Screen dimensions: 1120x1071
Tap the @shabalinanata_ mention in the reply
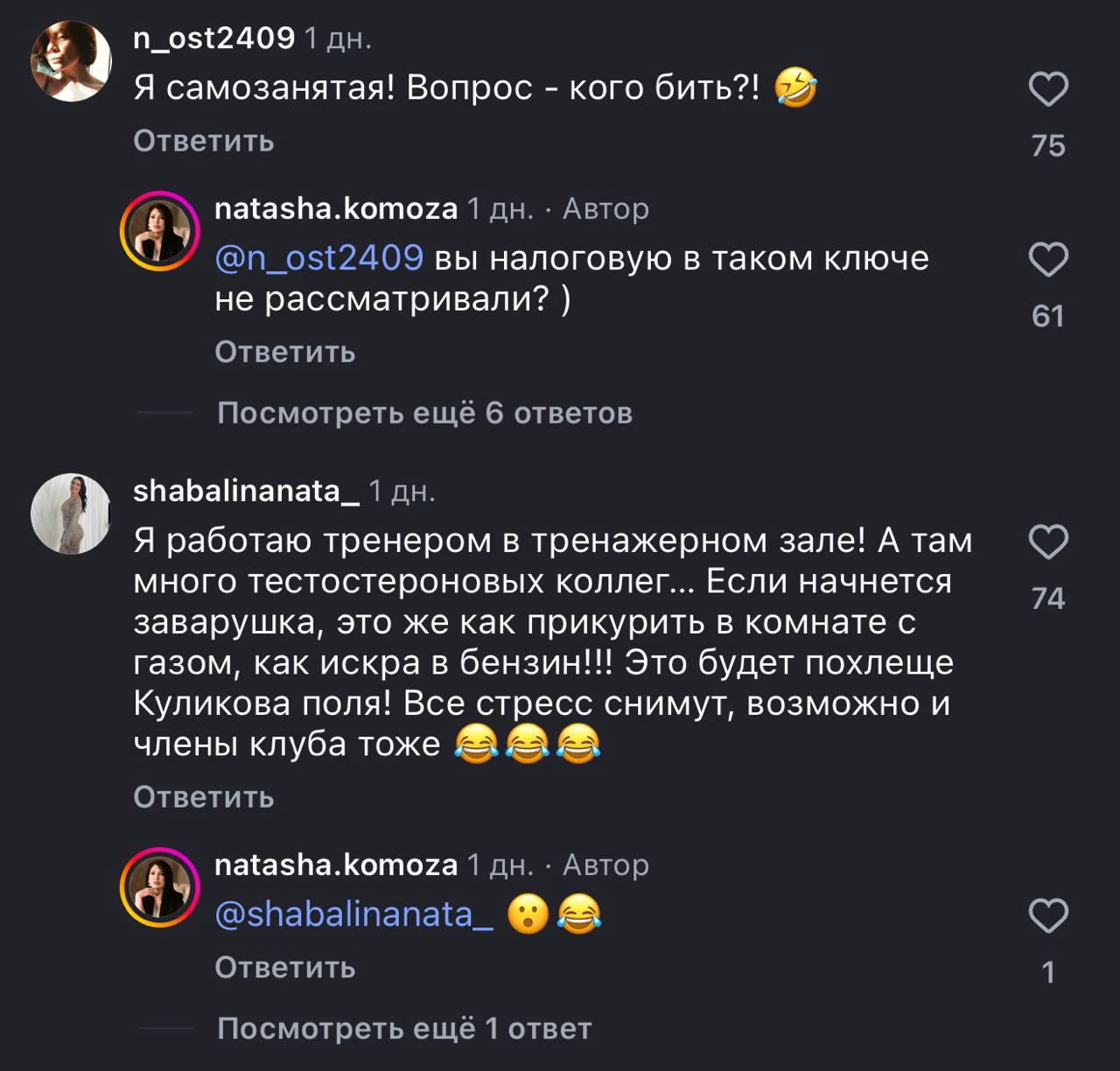point(353,914)
